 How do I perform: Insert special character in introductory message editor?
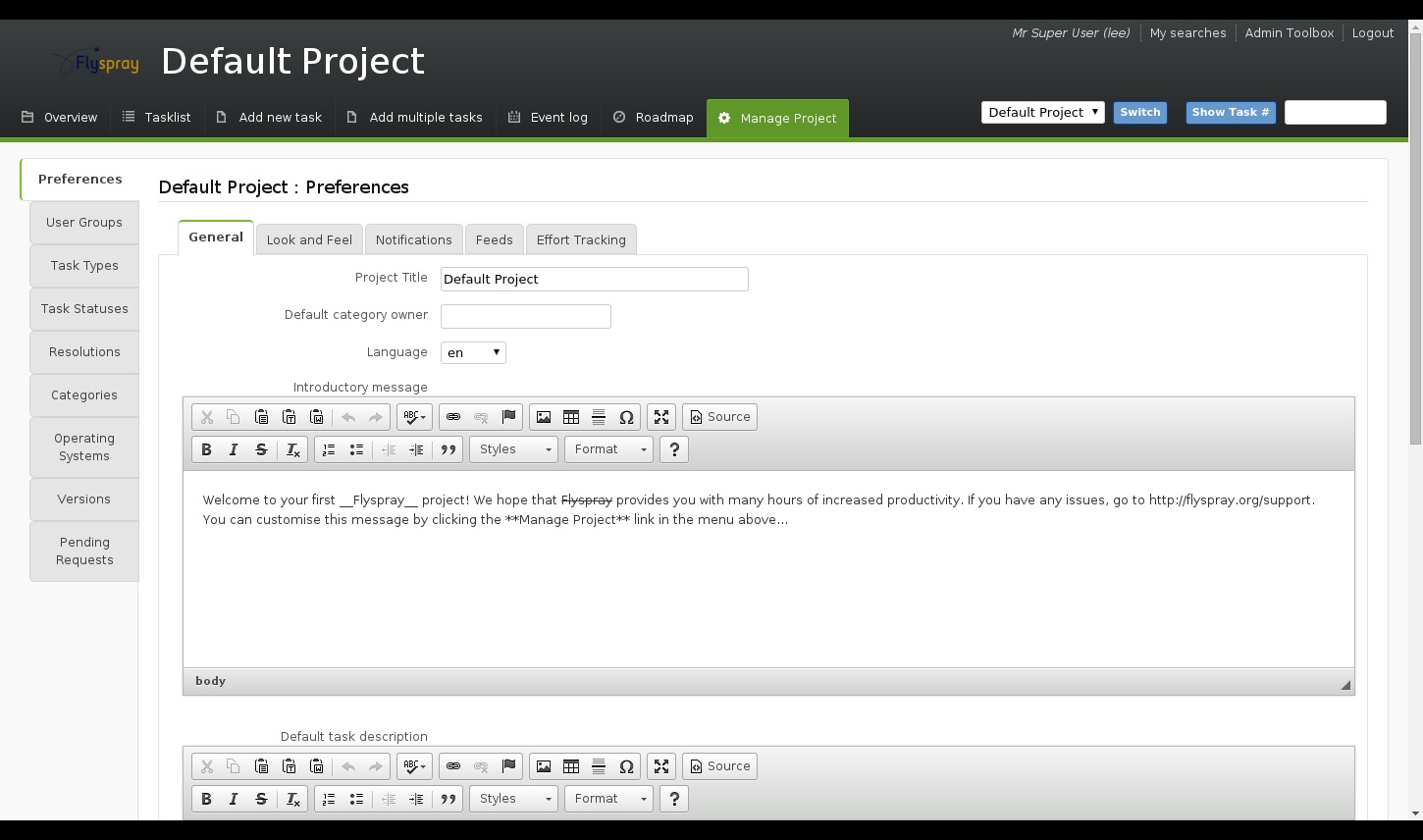[626, 417]
